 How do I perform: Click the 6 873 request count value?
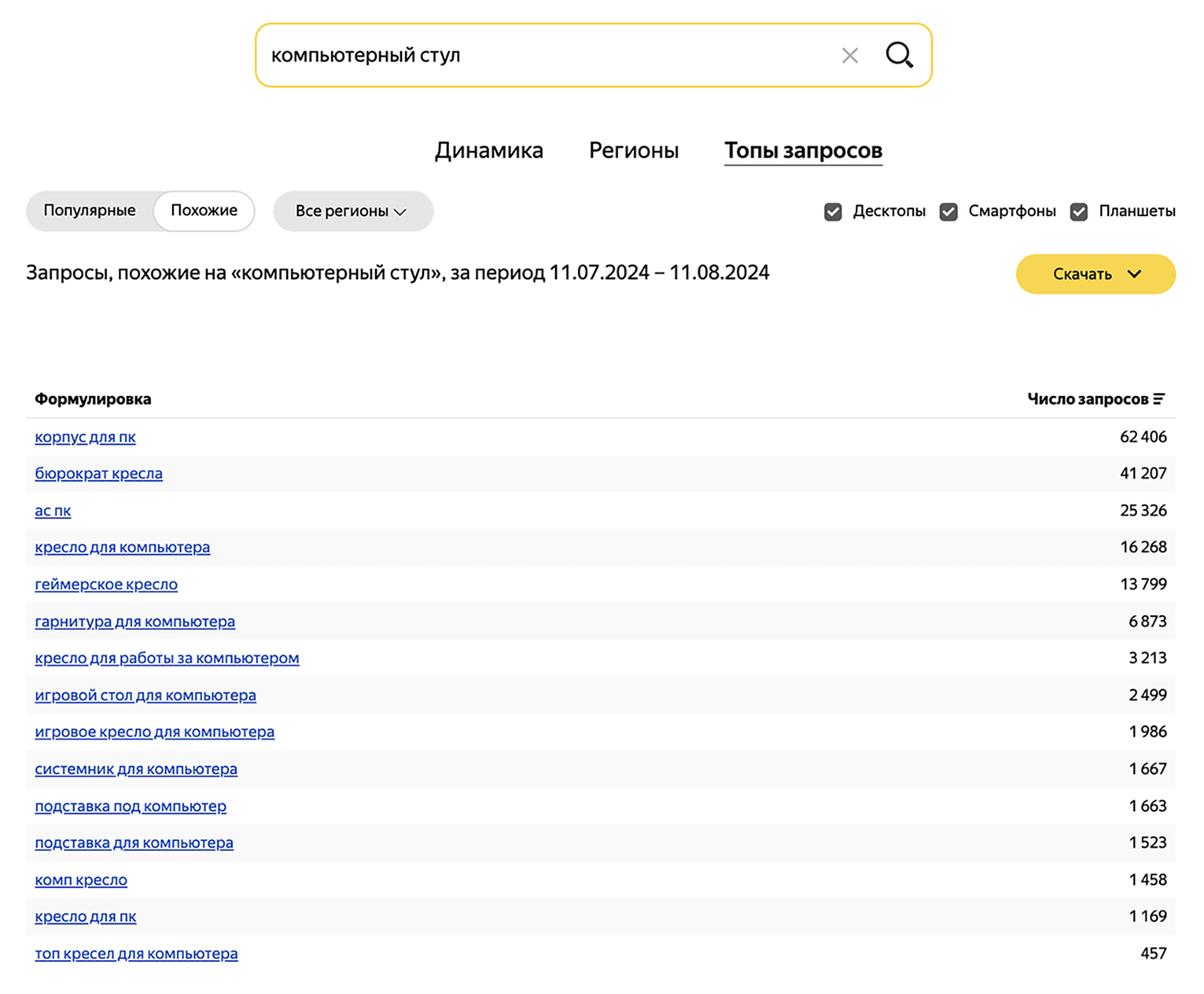(x=1148, y=621)
